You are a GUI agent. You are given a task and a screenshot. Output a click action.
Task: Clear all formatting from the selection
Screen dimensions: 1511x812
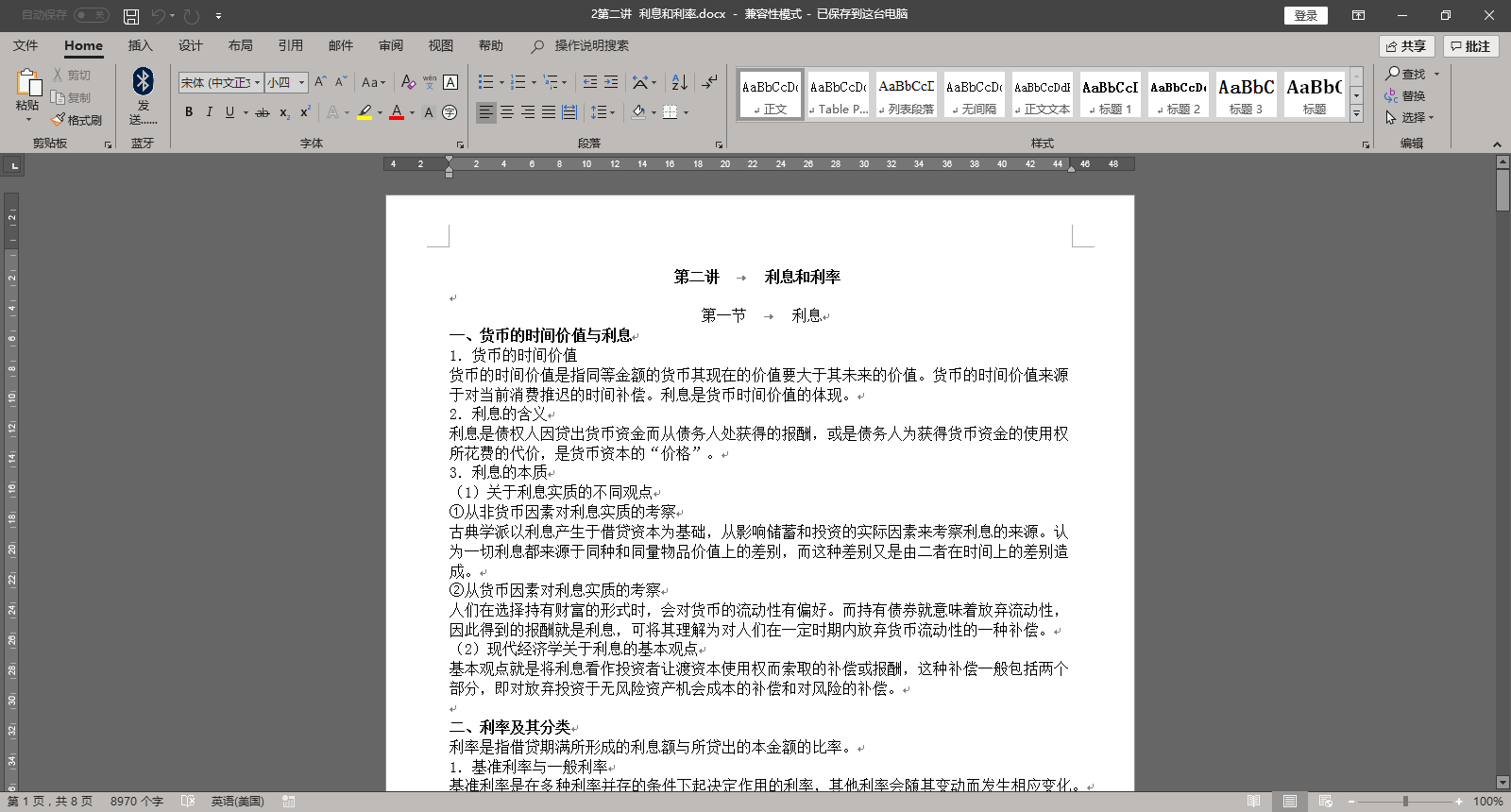(408, 82)
